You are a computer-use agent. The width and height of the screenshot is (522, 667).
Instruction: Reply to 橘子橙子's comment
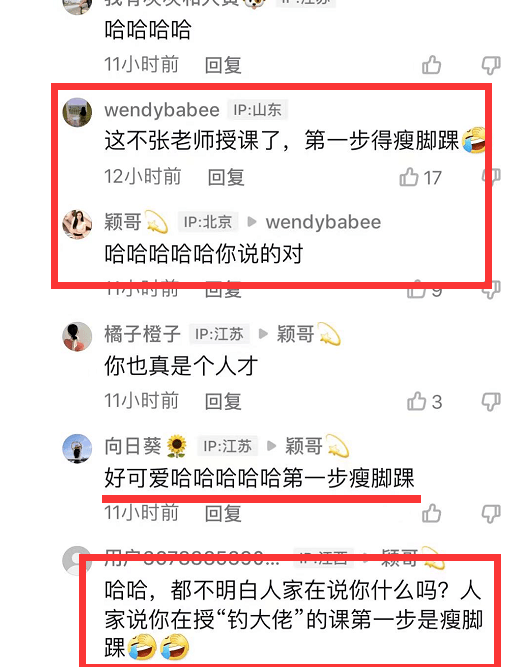223,402
